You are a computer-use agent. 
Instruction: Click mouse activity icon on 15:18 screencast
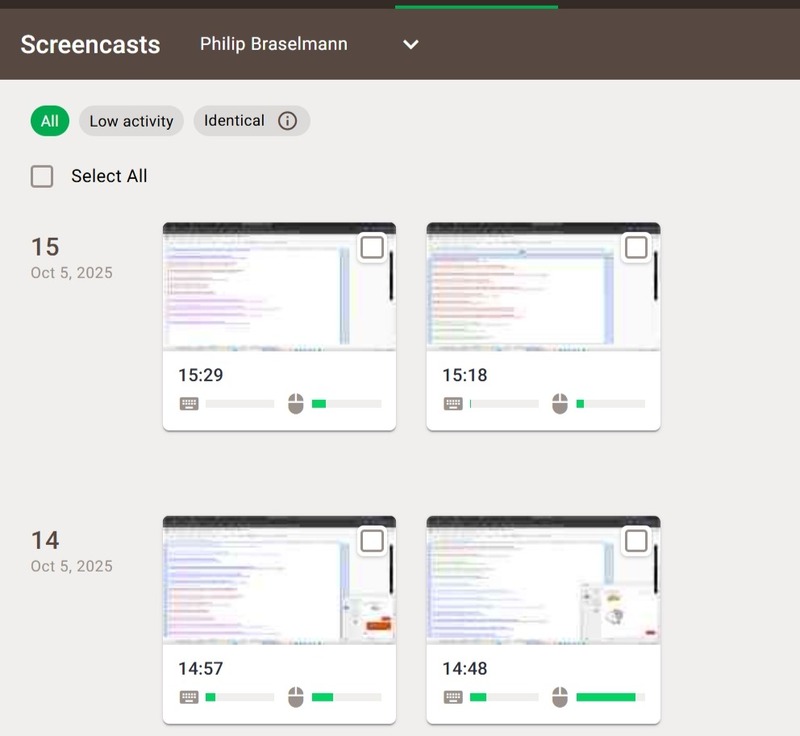pos(560,404)
